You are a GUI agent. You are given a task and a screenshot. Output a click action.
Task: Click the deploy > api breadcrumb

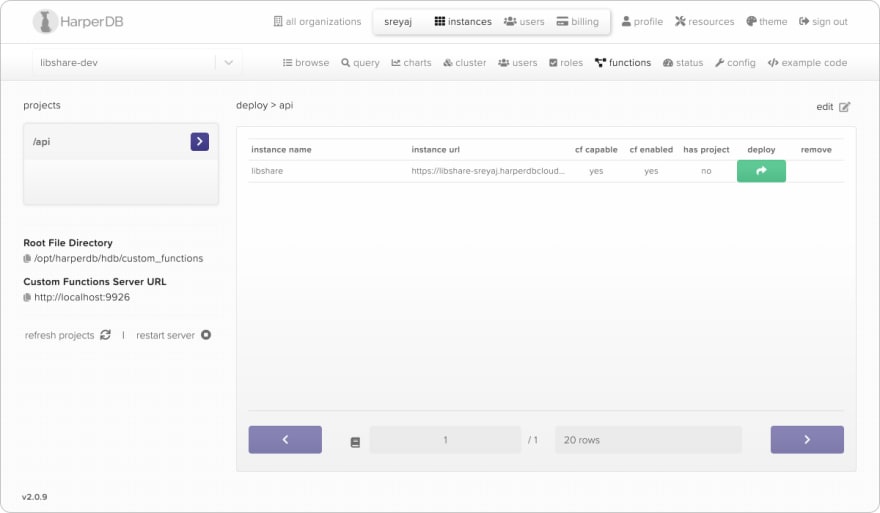(264, 105)
